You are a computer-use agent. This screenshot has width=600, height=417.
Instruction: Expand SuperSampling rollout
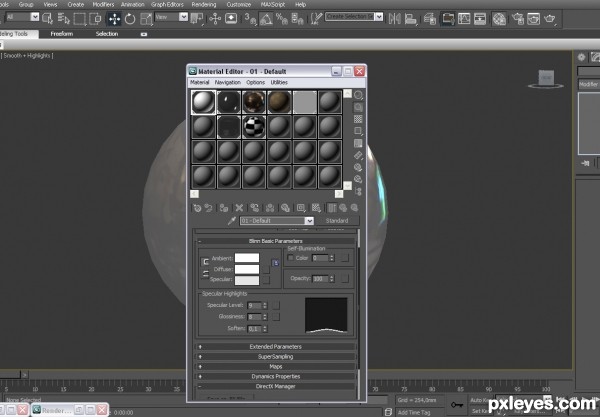point(276,357)
